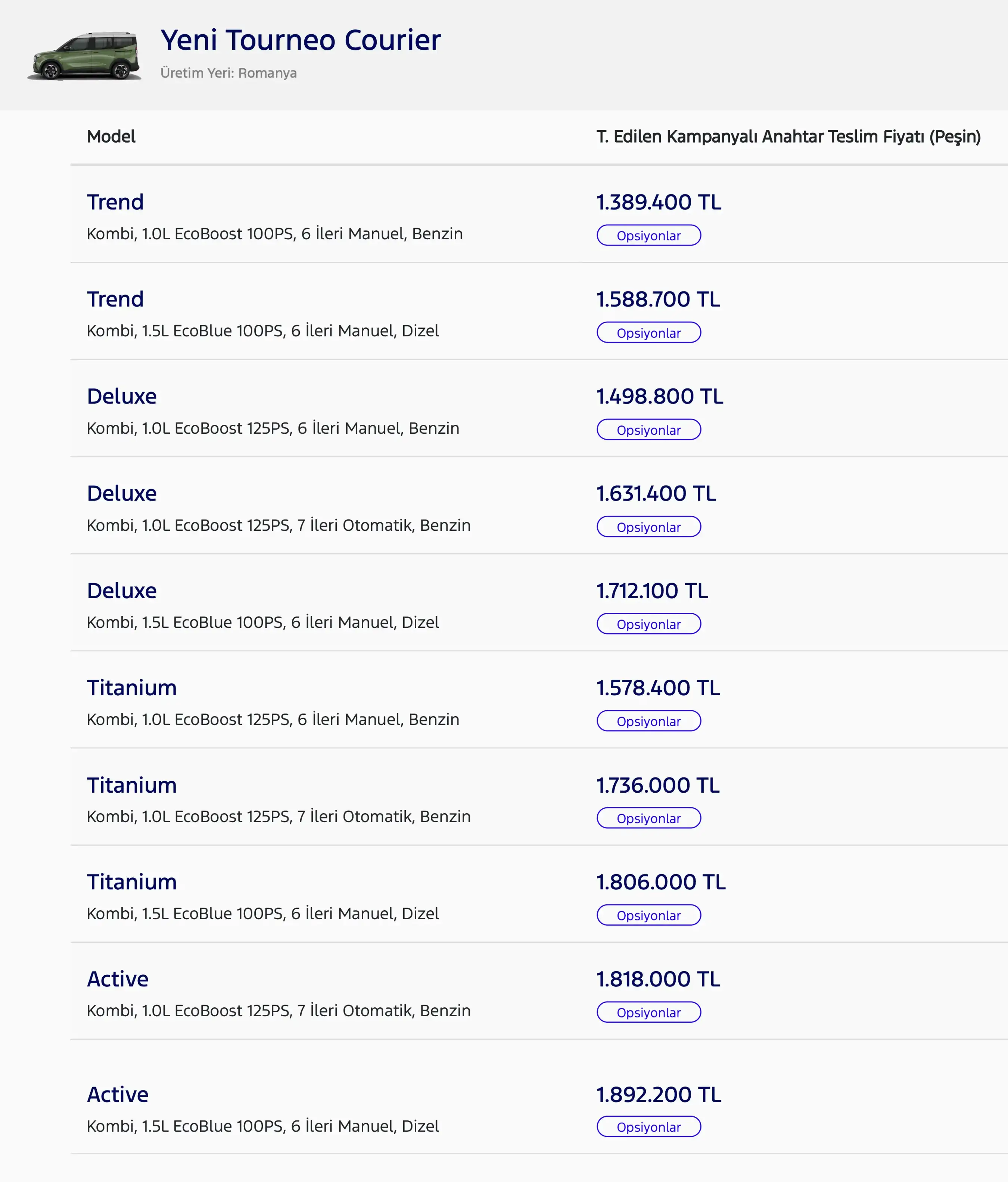Image resolution: width=1008 pixels, height=1182 pixels.
Task: View Opsiyonlar for Deluxe 1.712.100 TL
Action: click(x=648, y=624)
